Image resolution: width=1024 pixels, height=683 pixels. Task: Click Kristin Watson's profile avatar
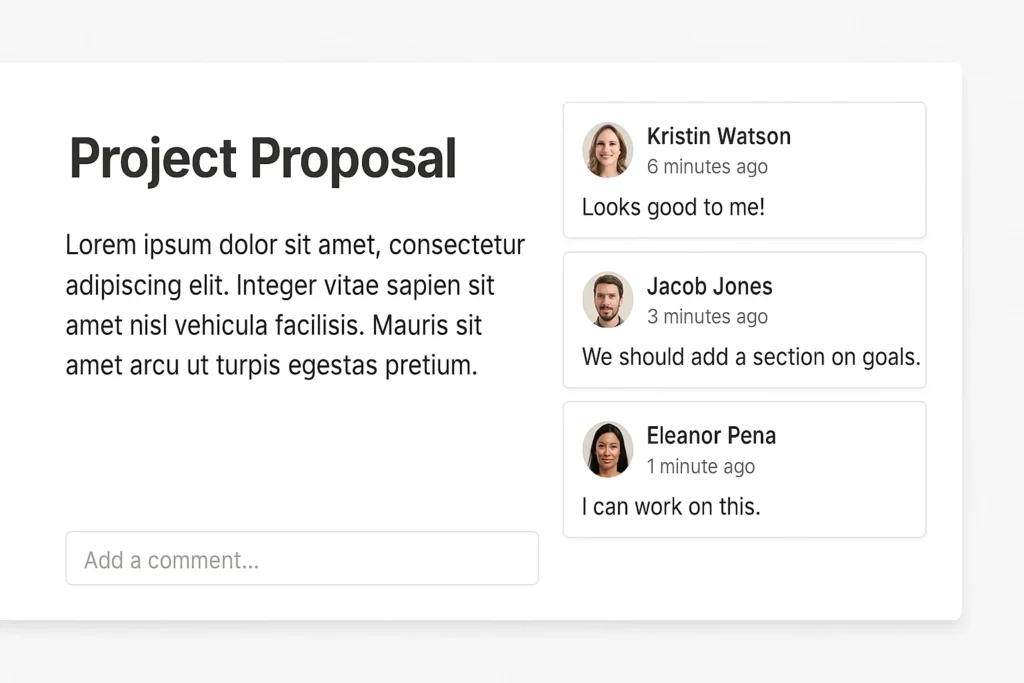(x=608, y=150)
